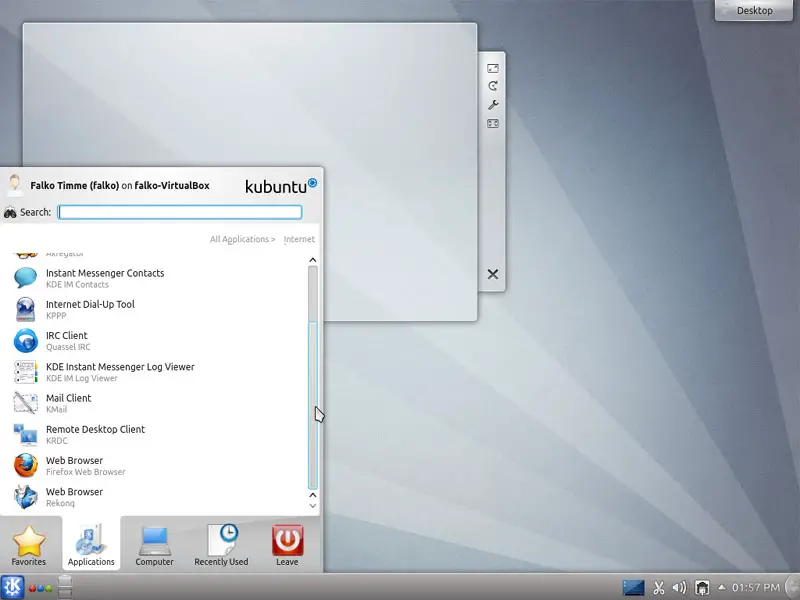800x600 pixels.
Task: Click the 'Falko Timme (falko)' user name
Action: (74, 186)
